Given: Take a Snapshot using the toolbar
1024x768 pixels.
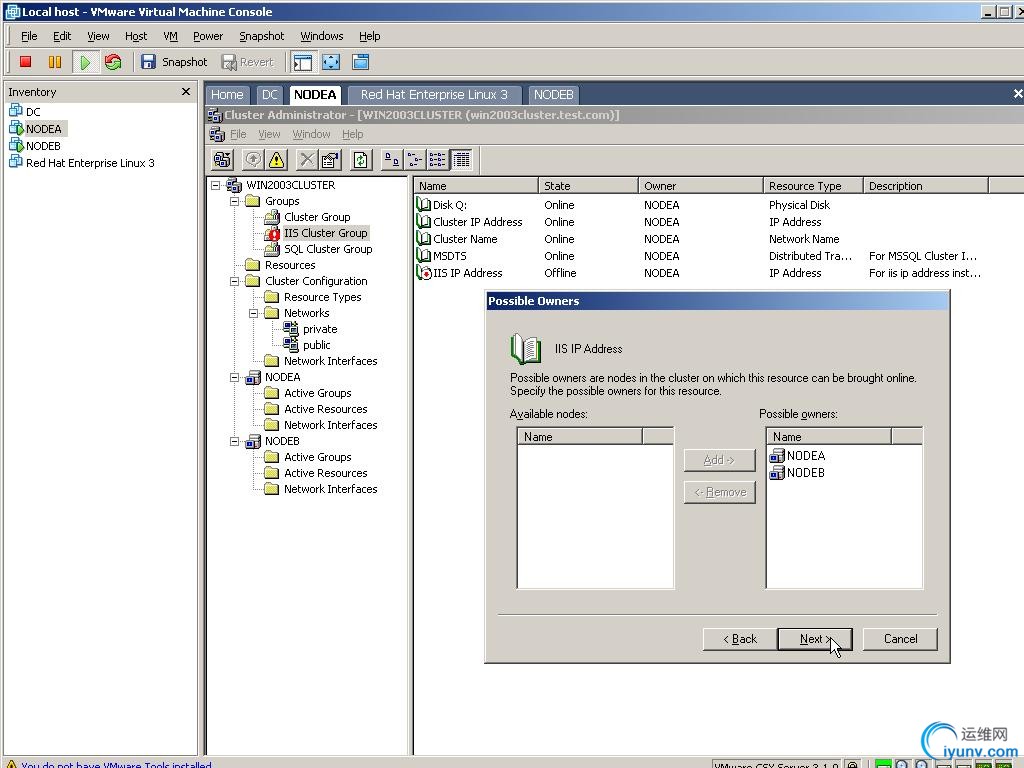Looking at the screenshot, I should point(174,62).
